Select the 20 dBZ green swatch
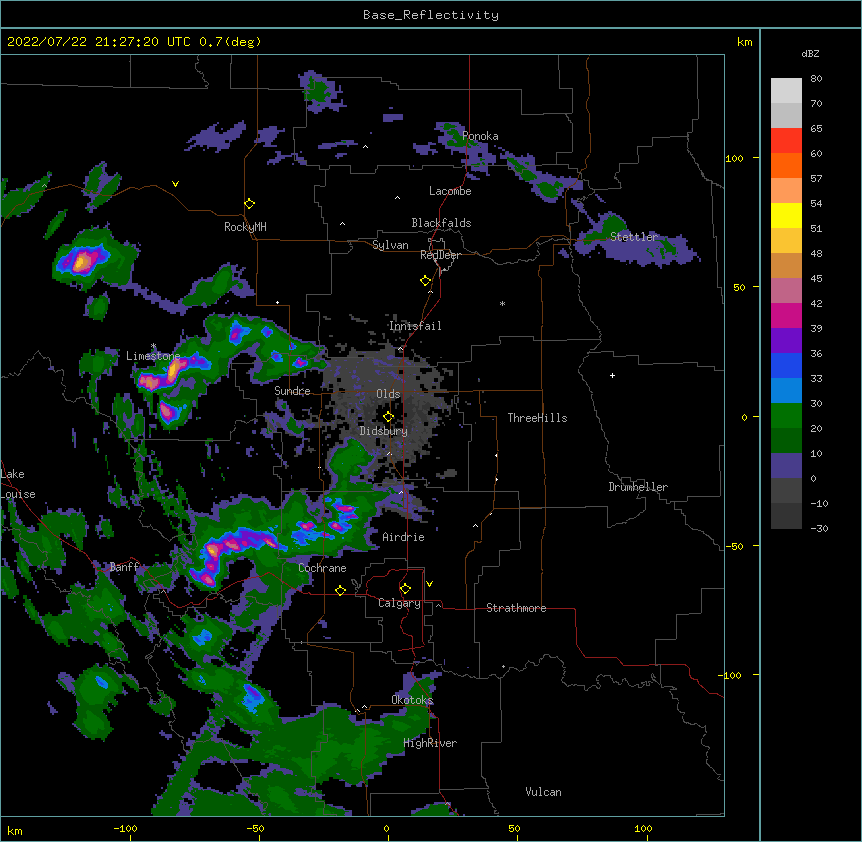This screenshot has height=842, width=862. point(786,416)
